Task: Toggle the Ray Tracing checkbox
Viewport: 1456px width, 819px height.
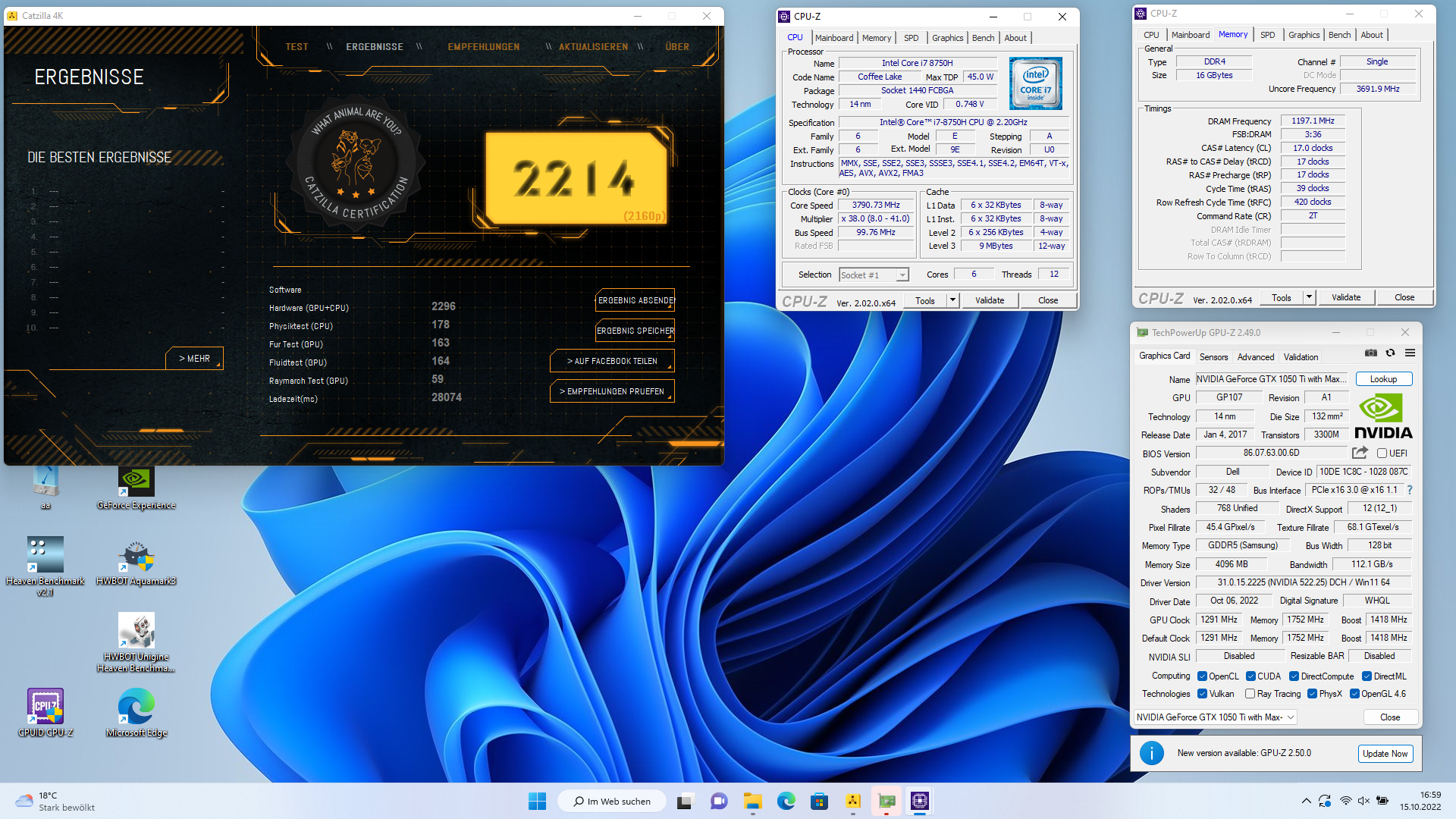Action: [x=1250, y=694]
